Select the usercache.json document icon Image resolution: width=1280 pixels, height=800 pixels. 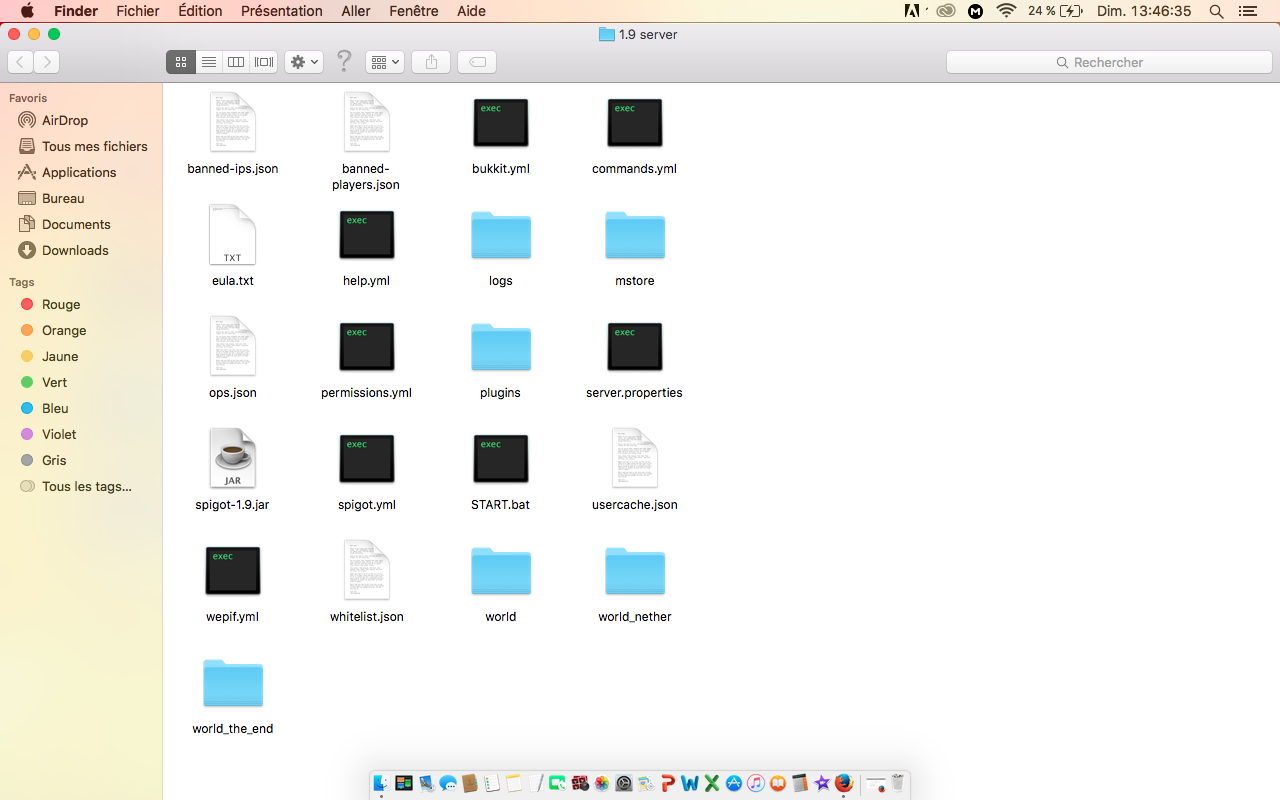pos(635,459)
